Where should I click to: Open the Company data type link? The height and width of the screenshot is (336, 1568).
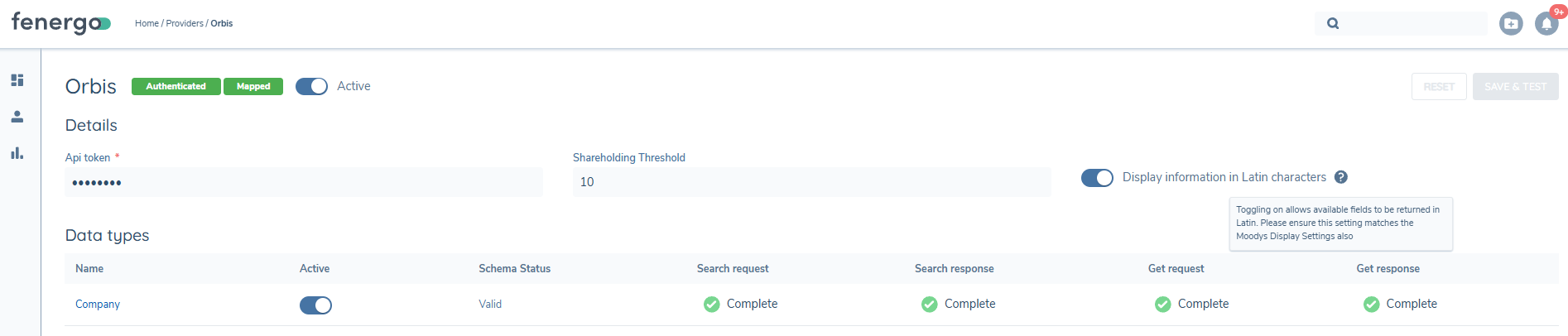point(98,305)
